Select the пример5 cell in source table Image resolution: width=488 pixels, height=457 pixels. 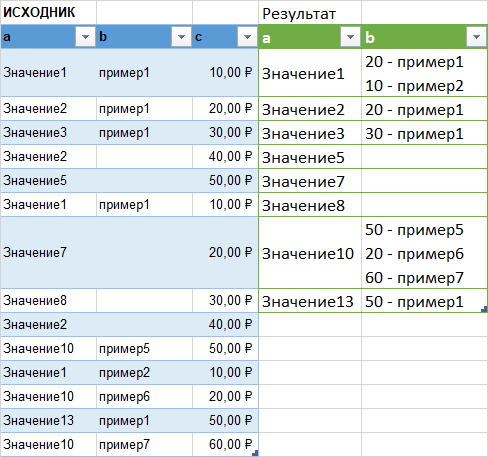(x=144, y=349)
